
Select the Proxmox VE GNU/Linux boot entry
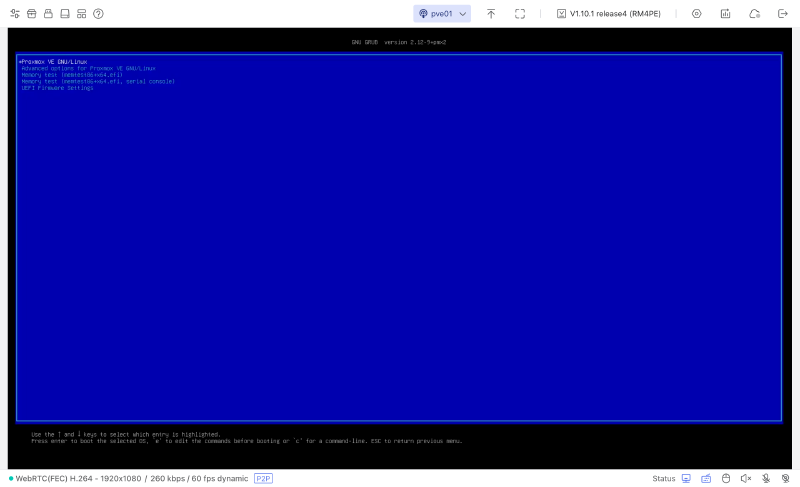coord(53,62)
